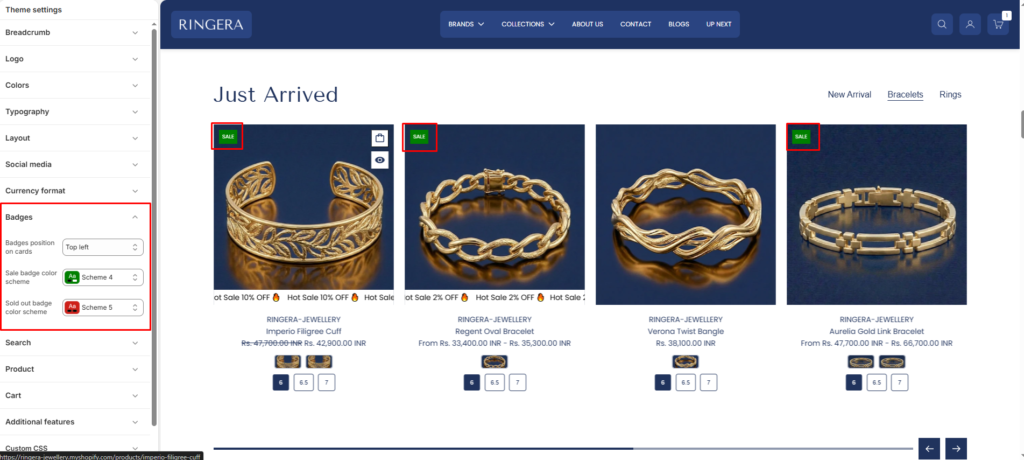The image size is (1024, 460).
Task: Open the COLLECTIONS menu
Action: pos(528,24)
